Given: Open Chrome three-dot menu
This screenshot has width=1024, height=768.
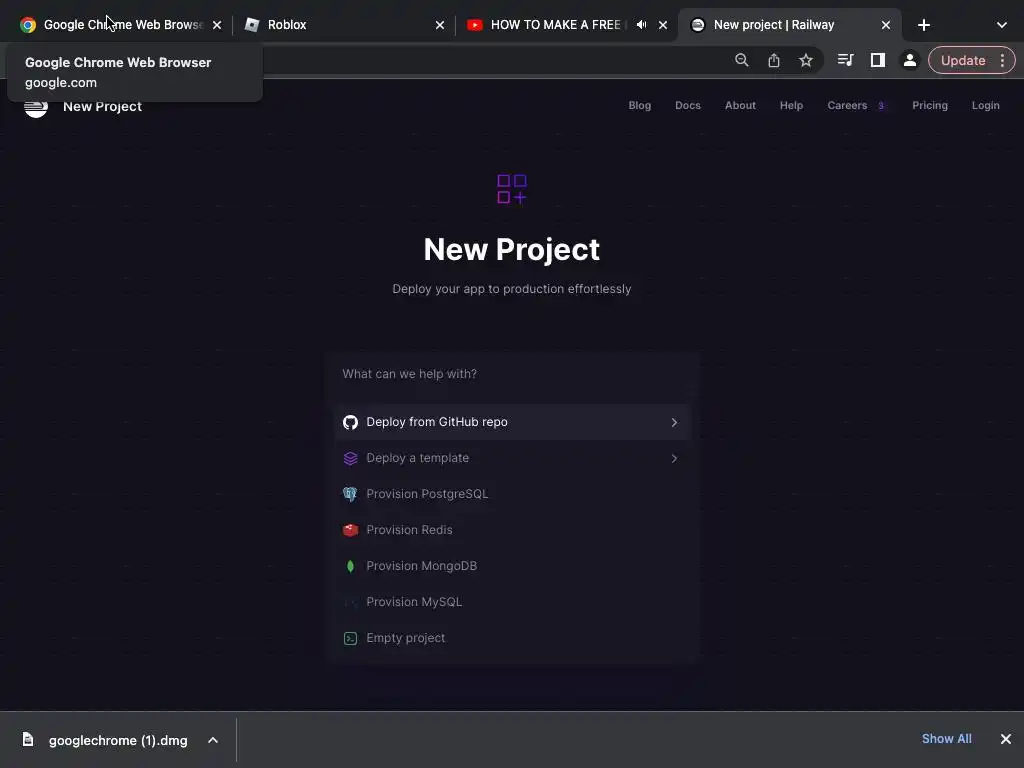Looking at the screenshot, I should (x=1002, y=60).
